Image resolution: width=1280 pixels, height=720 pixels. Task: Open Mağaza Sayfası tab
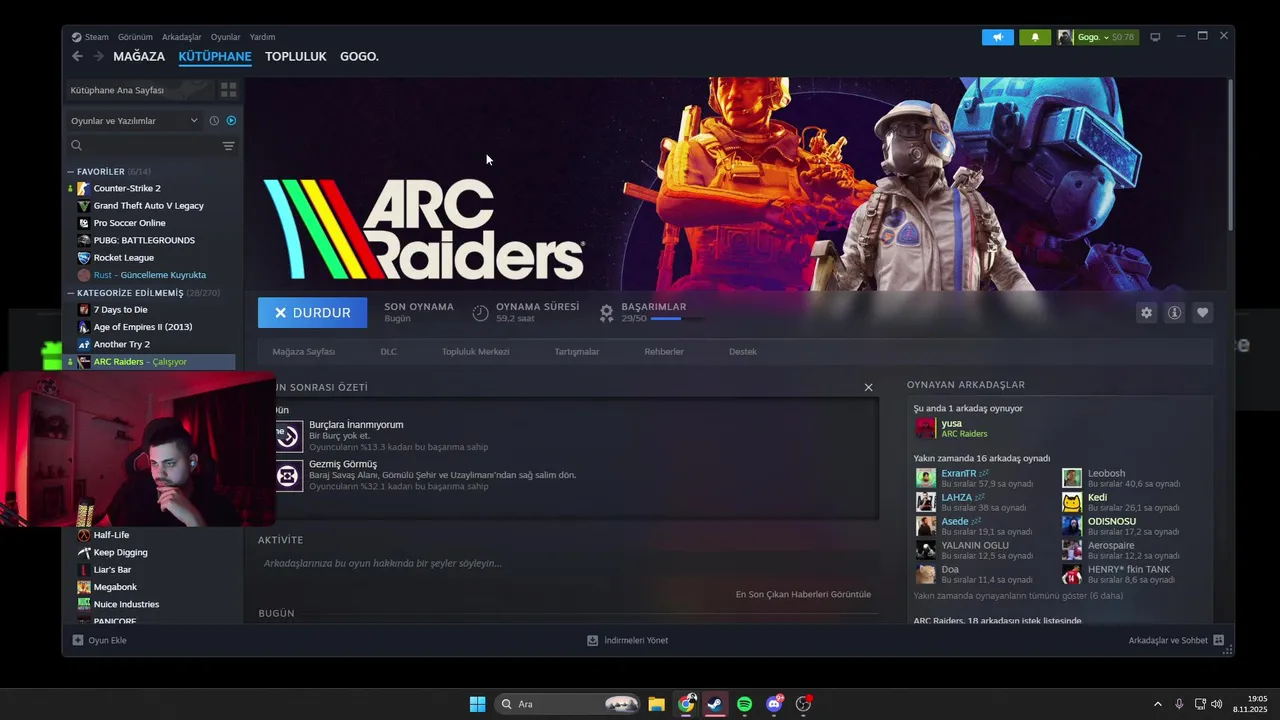tap(304, 352)
